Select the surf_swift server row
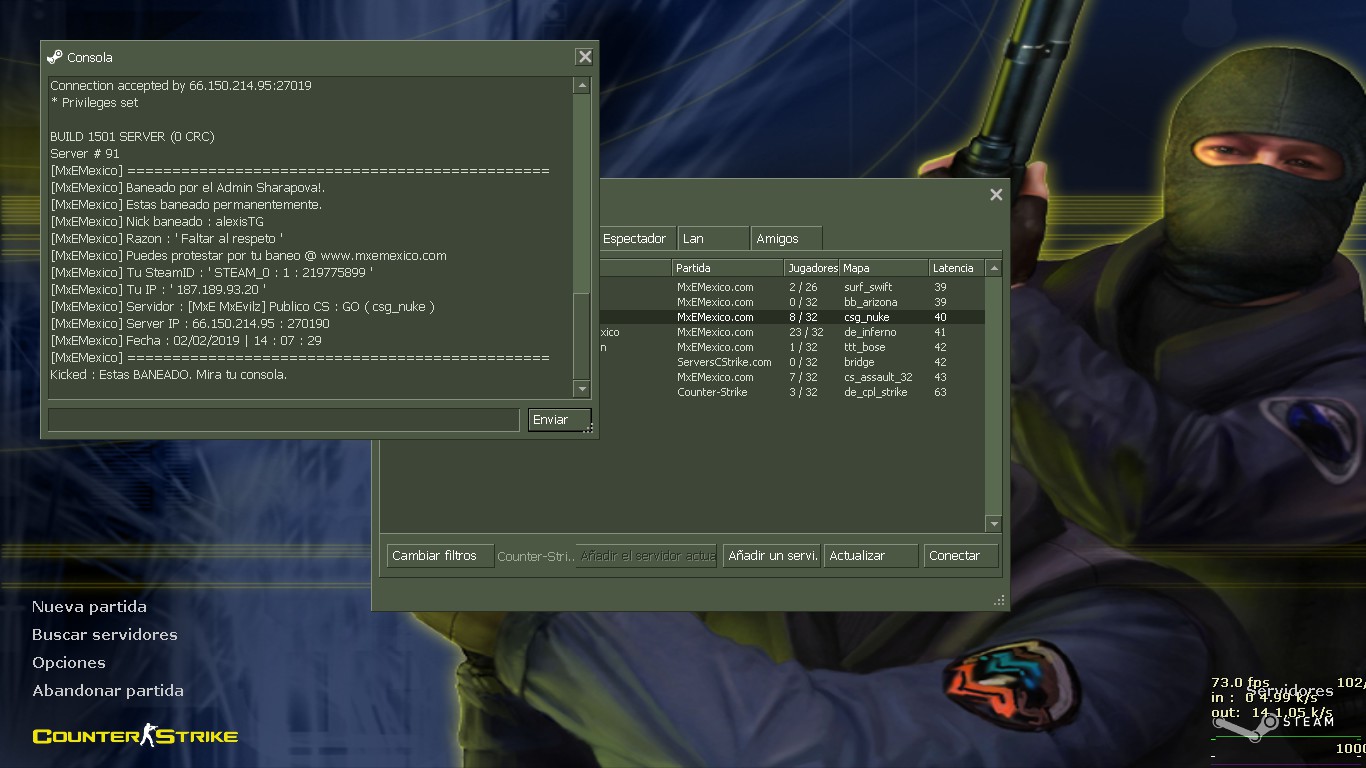This screenshot has height=768, width=1366. point(792,287)
